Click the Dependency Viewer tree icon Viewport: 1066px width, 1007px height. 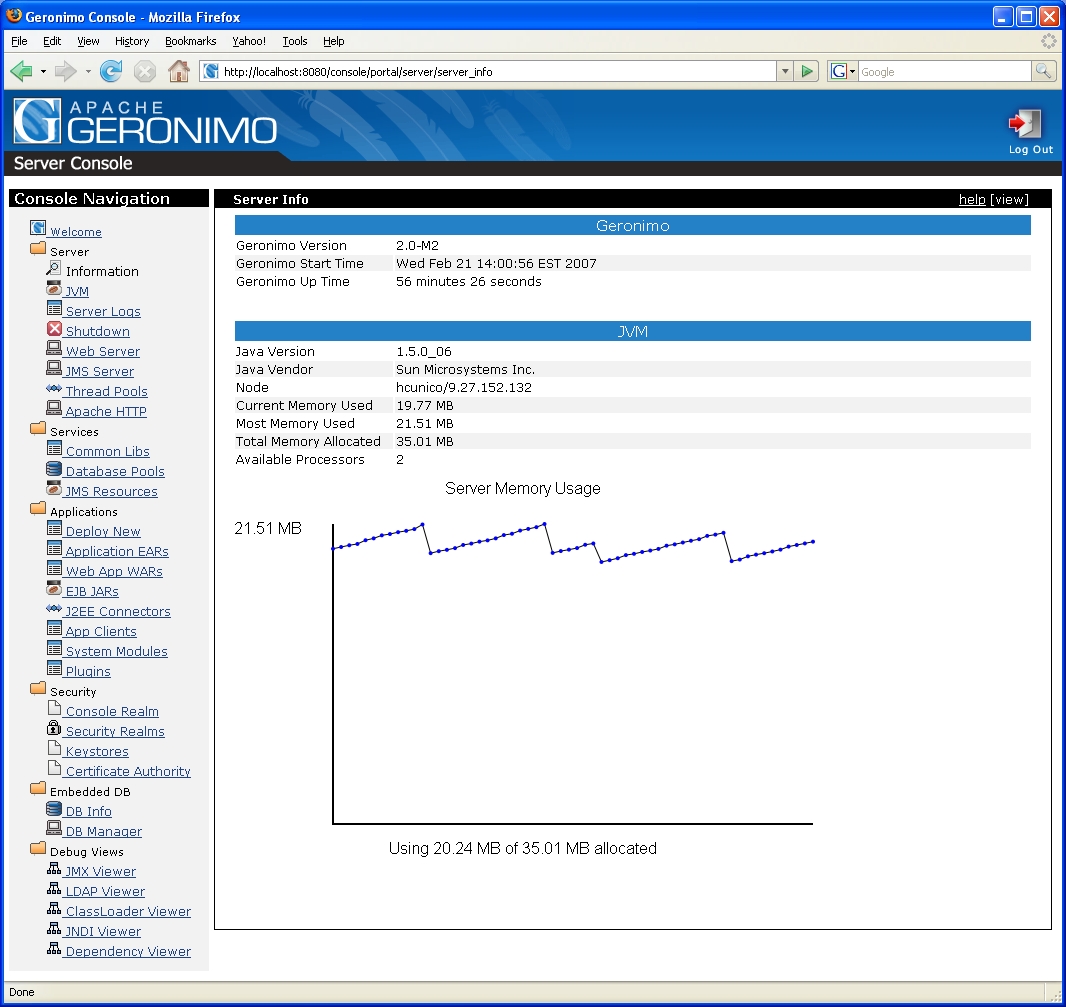[54, 949]
